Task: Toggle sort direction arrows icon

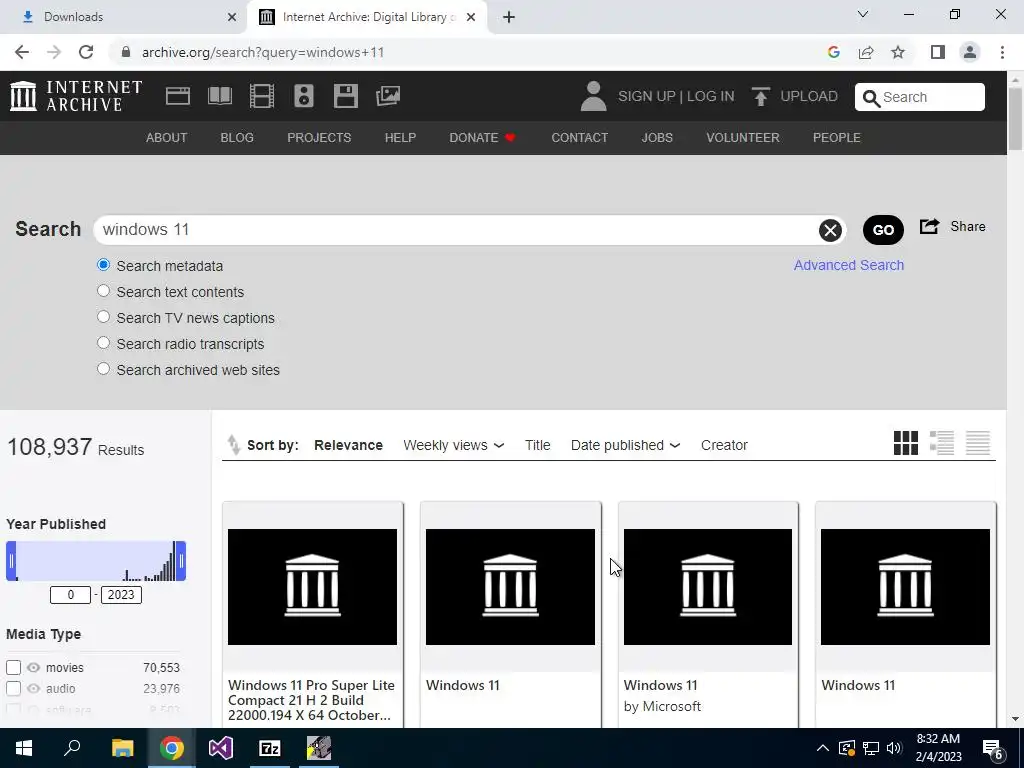Action: point(233,445)
